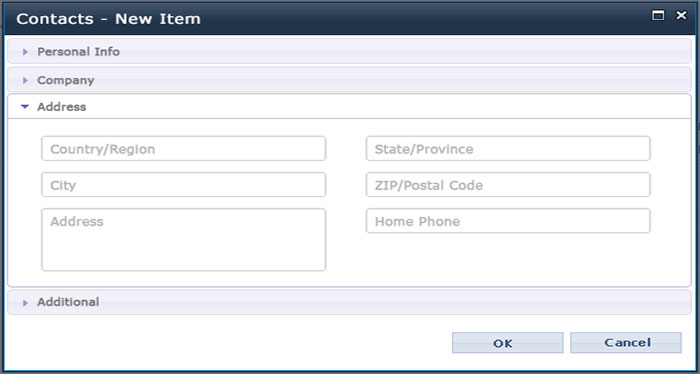Cancel the new contact dialog
This screenshot has height=374, width=700.
626,343
